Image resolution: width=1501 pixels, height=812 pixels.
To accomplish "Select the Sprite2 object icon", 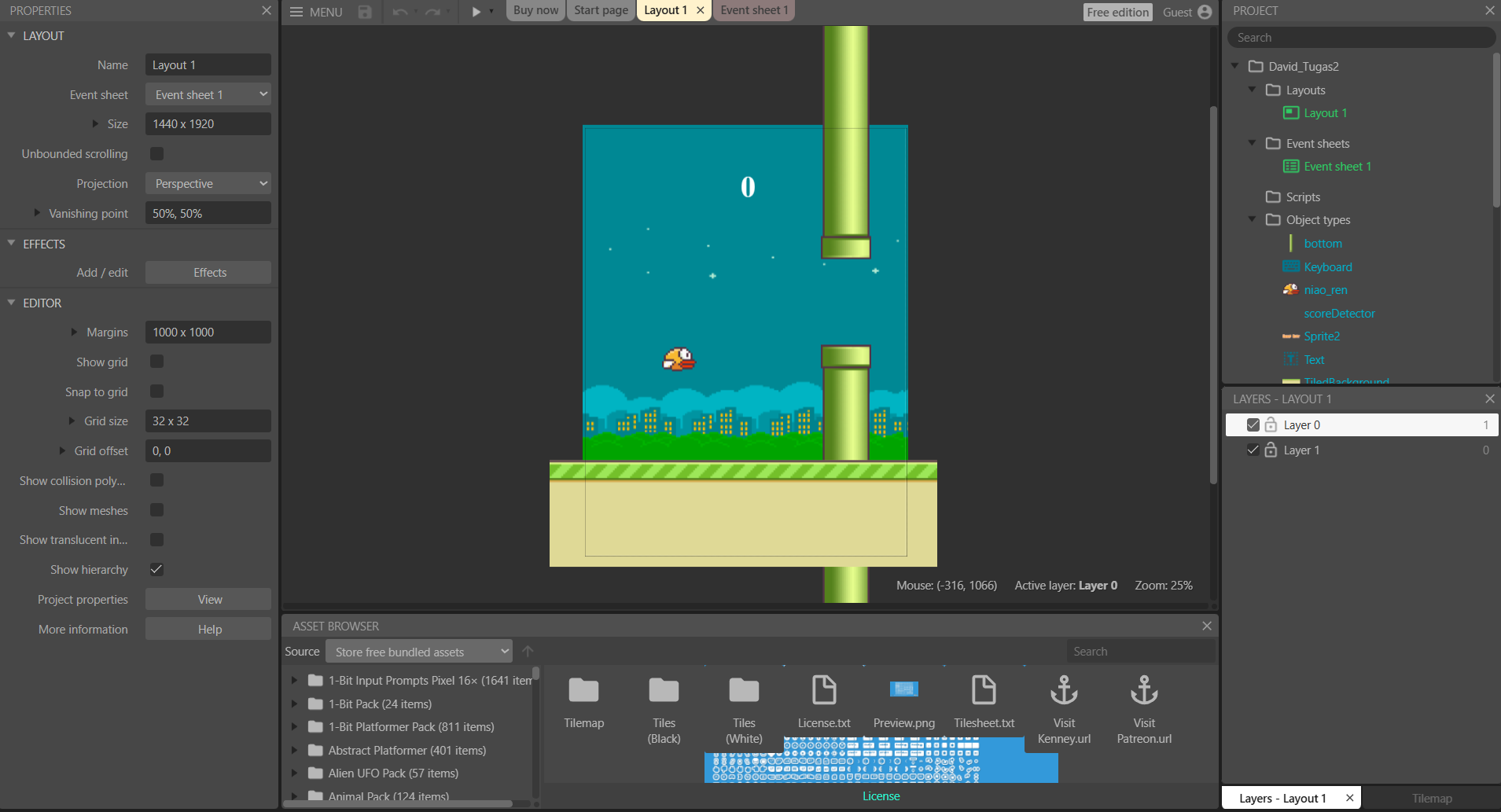I will (x=1290, y=336).
